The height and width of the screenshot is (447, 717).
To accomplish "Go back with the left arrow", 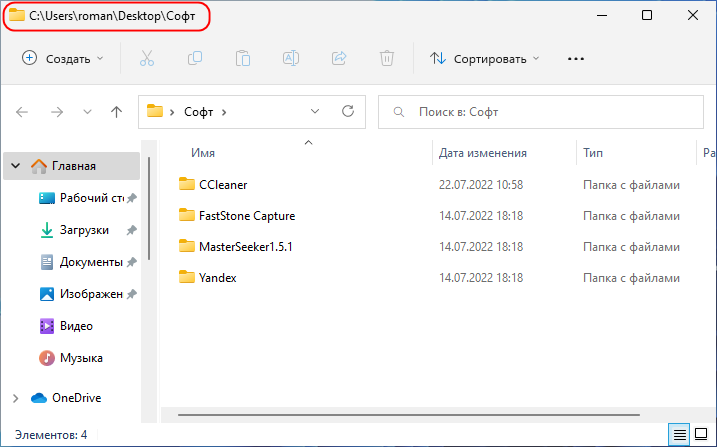I will [22, 112].
